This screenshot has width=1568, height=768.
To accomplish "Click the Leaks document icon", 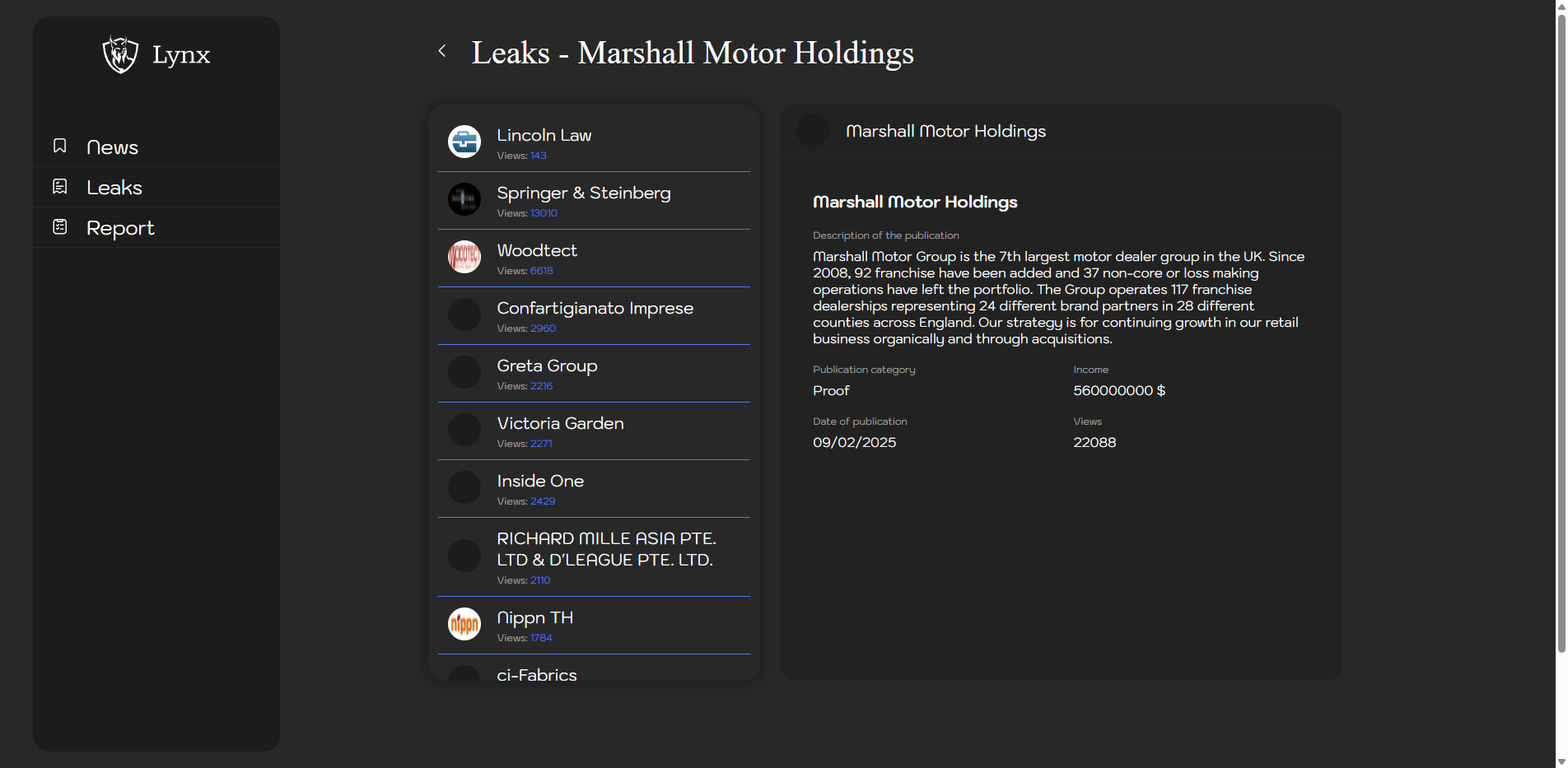I will (x=60, y=187).
